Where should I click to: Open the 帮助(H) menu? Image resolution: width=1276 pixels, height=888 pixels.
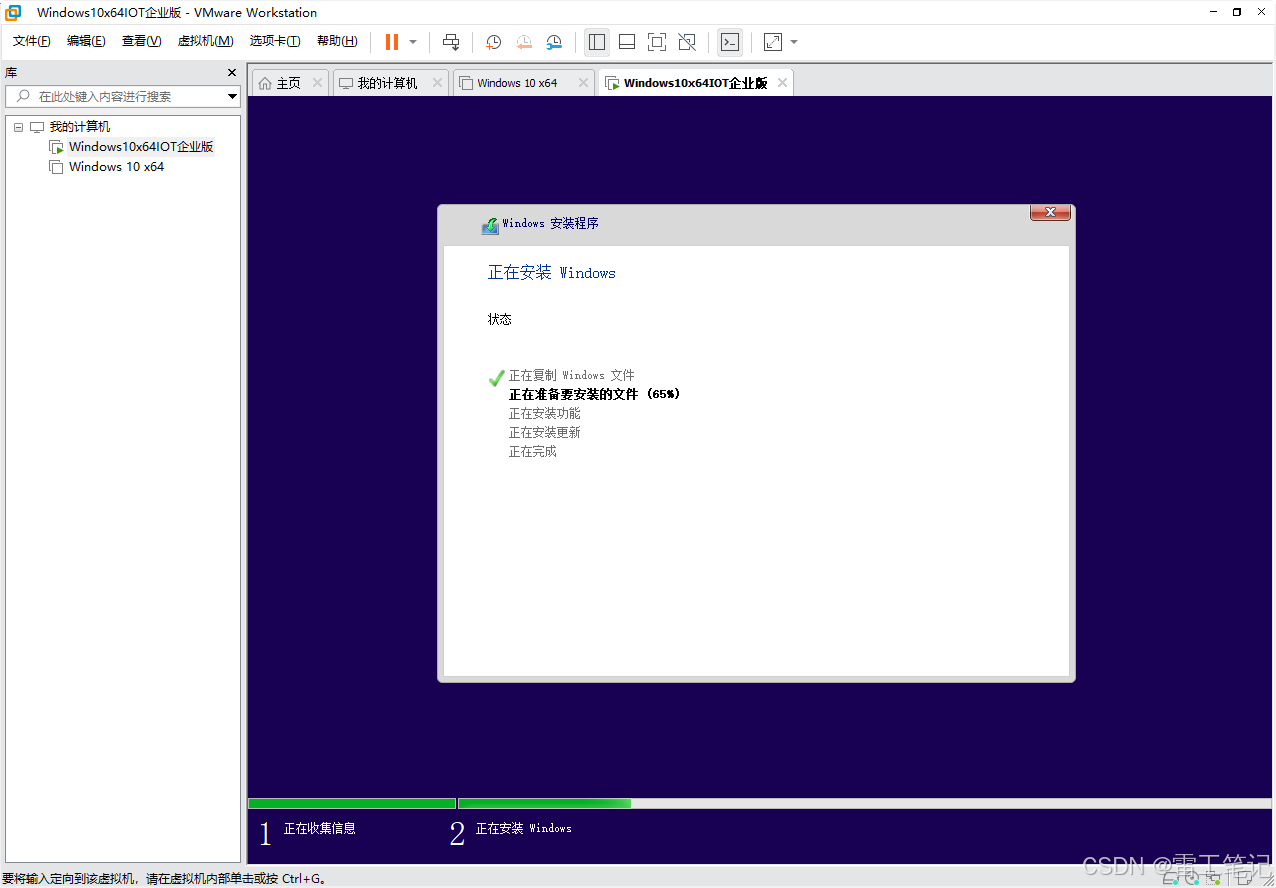tap(337, 41)
